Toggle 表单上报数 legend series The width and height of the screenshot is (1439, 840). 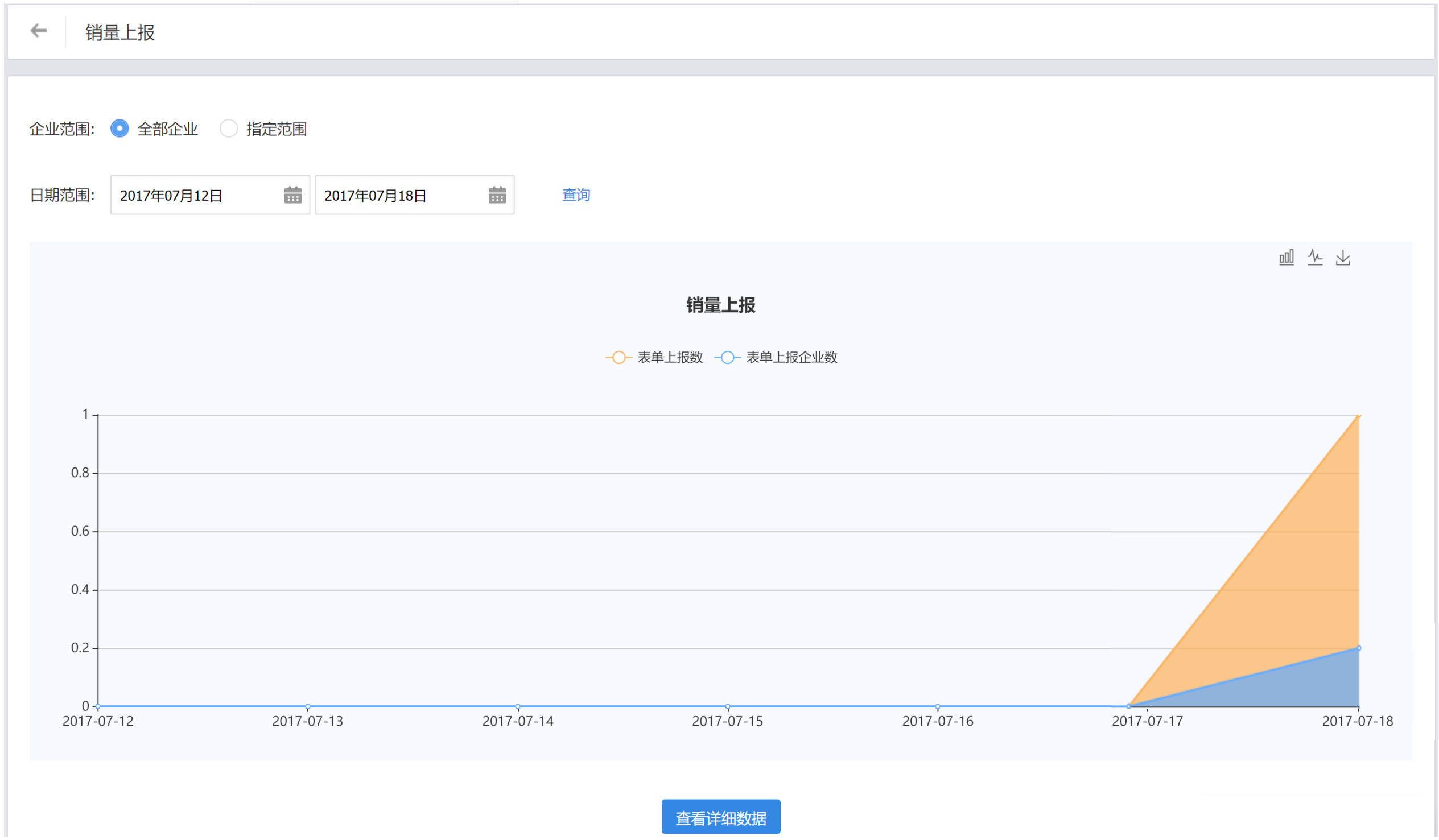pyautogui.click(x=654, y=358)
